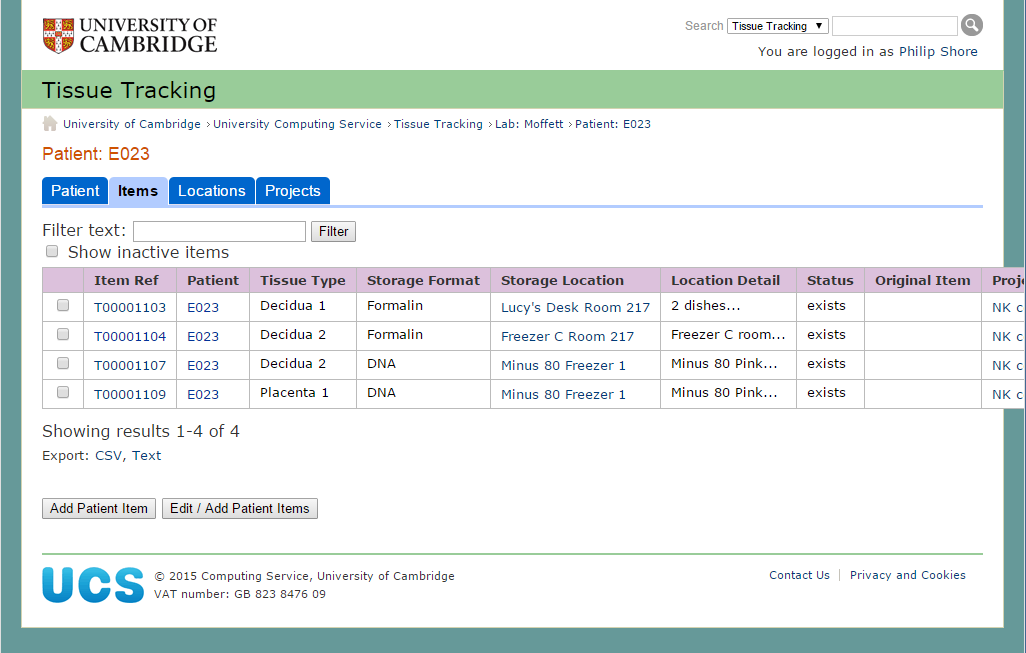
Task: Open the Privacy and Cookies link
Action: coord(908,575)
